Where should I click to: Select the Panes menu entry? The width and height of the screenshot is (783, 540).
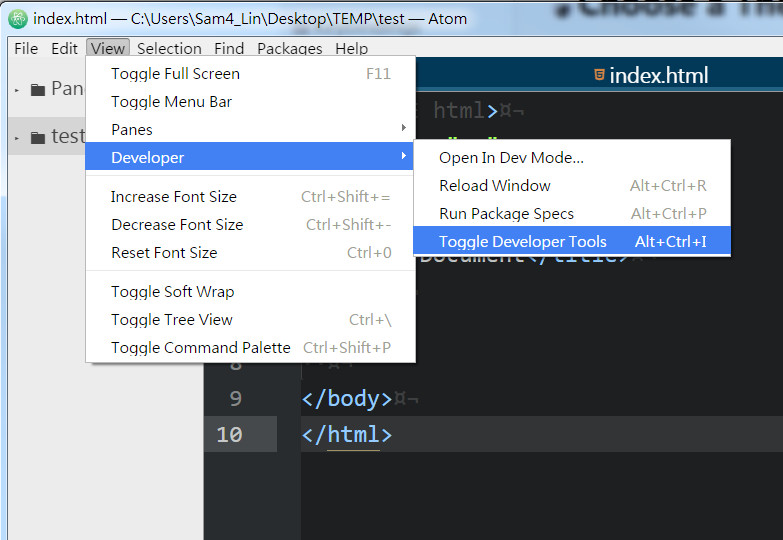251,130
